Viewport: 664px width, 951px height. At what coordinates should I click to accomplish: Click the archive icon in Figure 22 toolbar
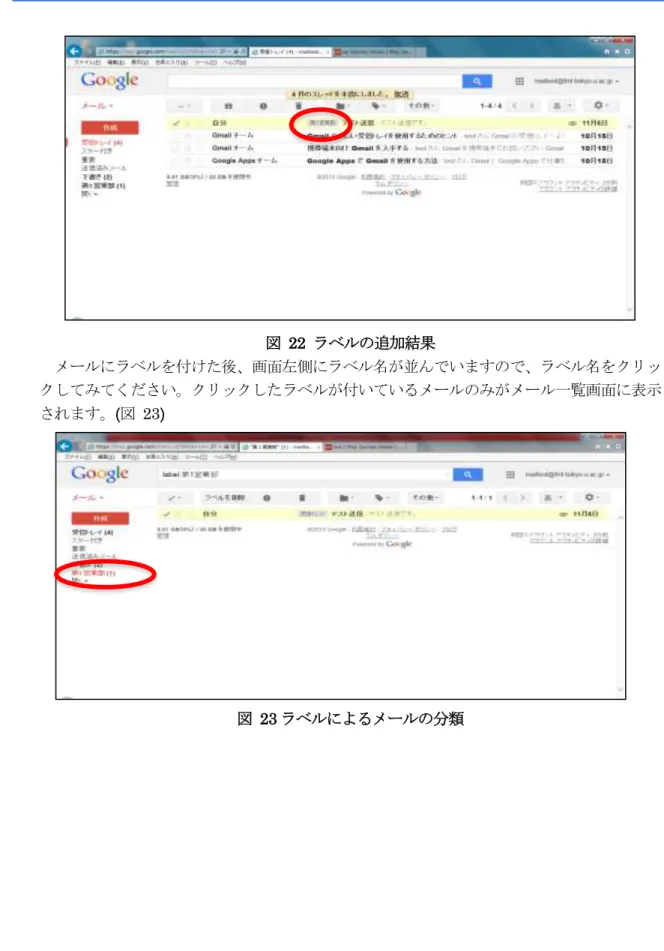pyautogui.click(x=229, y=106)
